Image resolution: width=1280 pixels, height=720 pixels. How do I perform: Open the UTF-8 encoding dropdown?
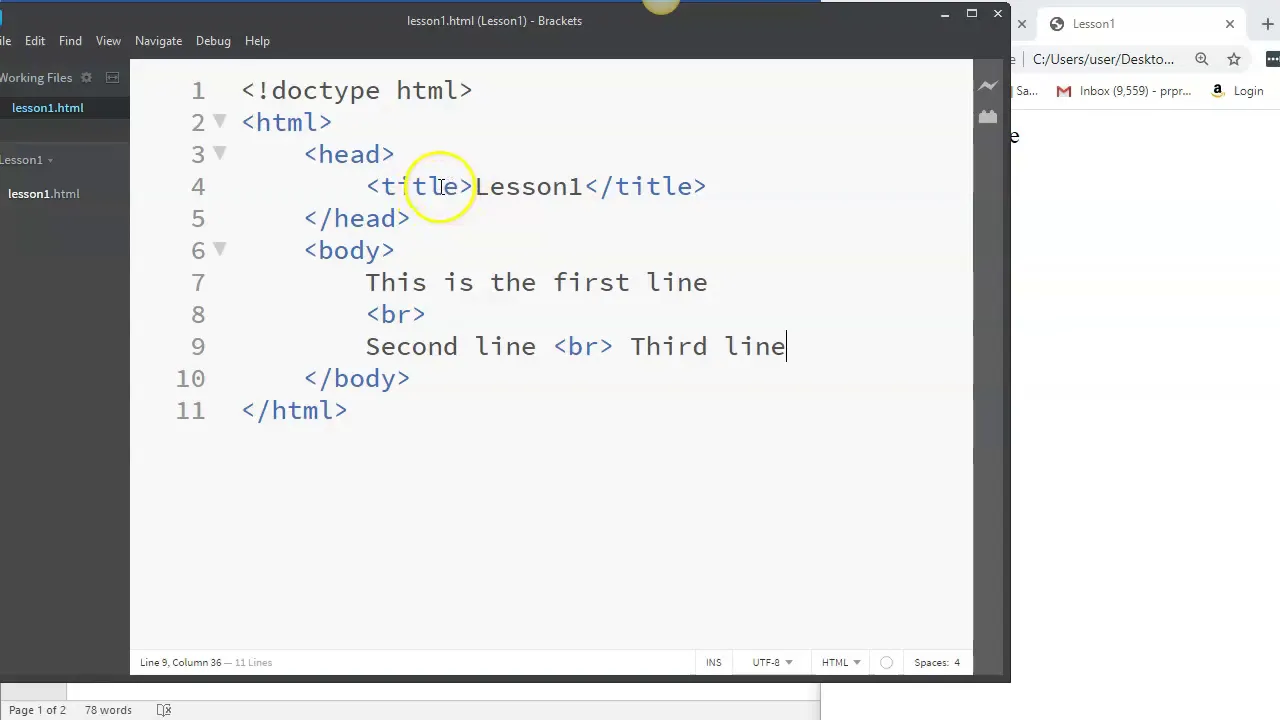pos(772,662)
